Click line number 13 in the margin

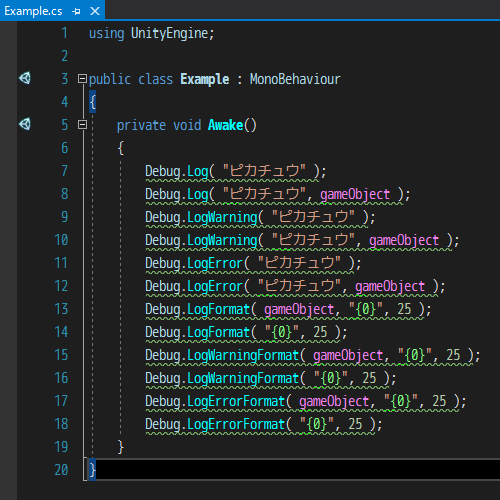(61, 309)
